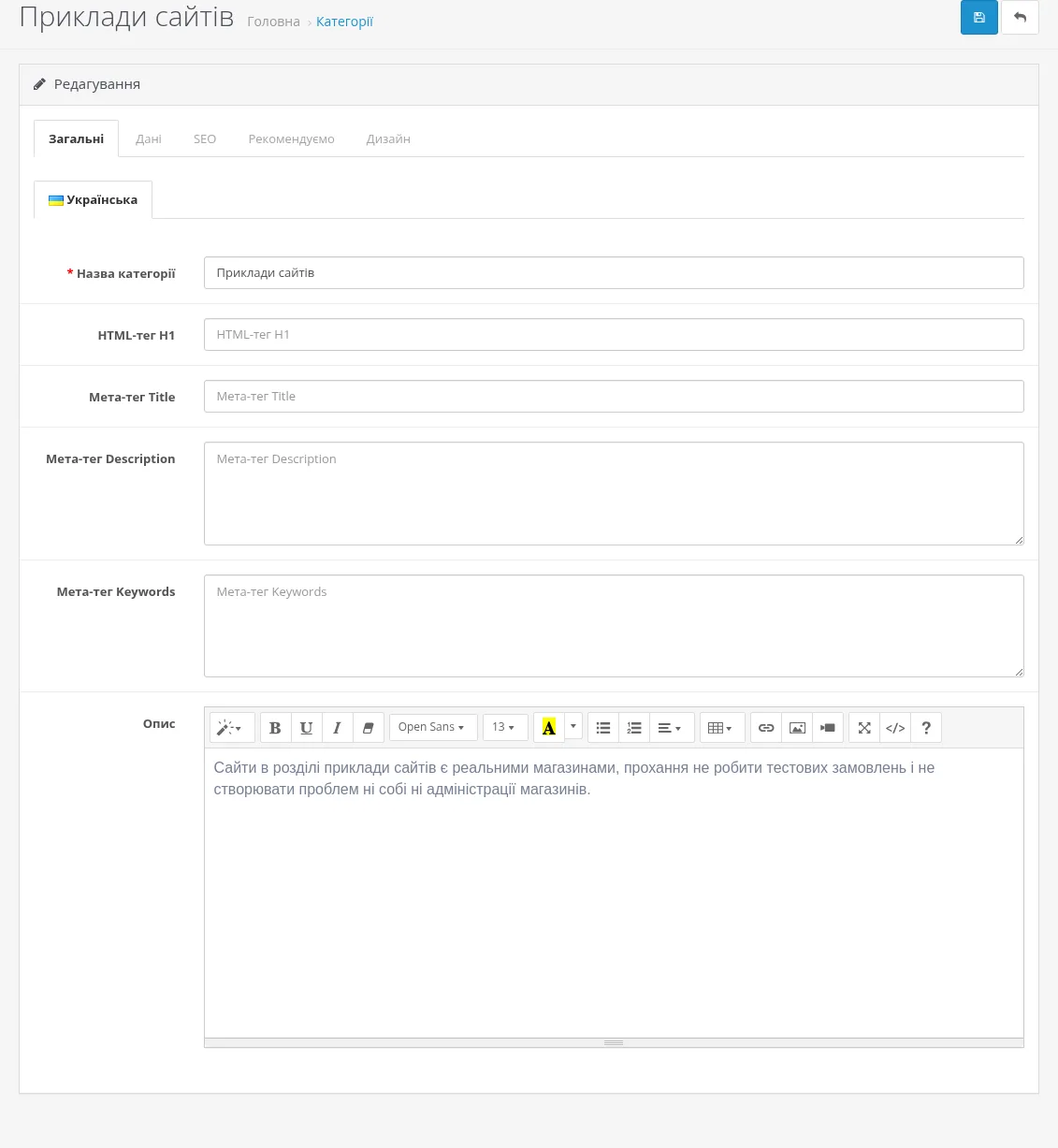
Task: Toggle fullscreen editor mode
Action: pos(864,728)
